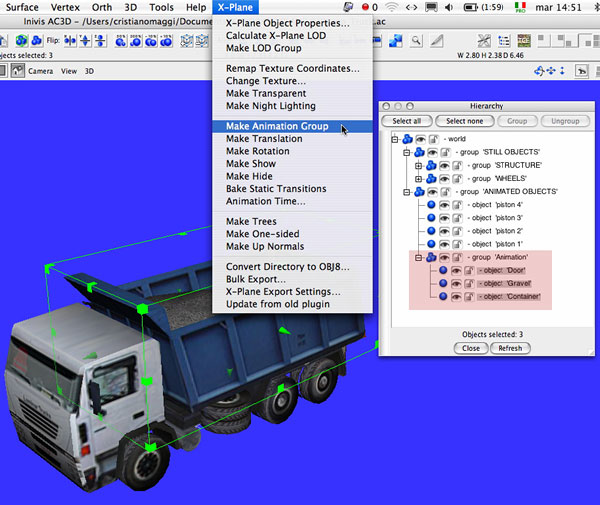Image resolution: width=600 pixels, height=505 pixels.
Task: Click the volume icon in menu bar
Action: tap(449, 7)
